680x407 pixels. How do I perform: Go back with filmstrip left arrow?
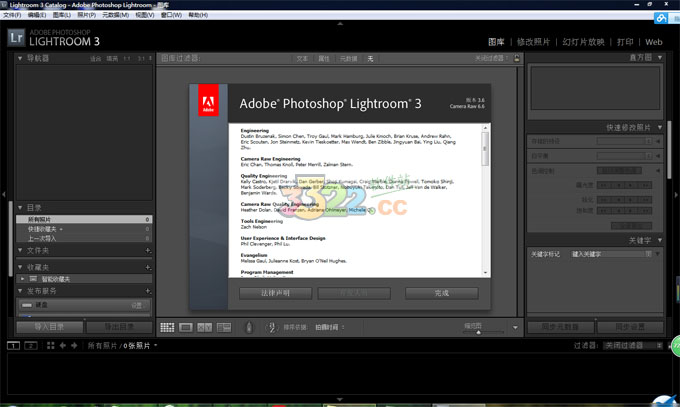(62, 345)
